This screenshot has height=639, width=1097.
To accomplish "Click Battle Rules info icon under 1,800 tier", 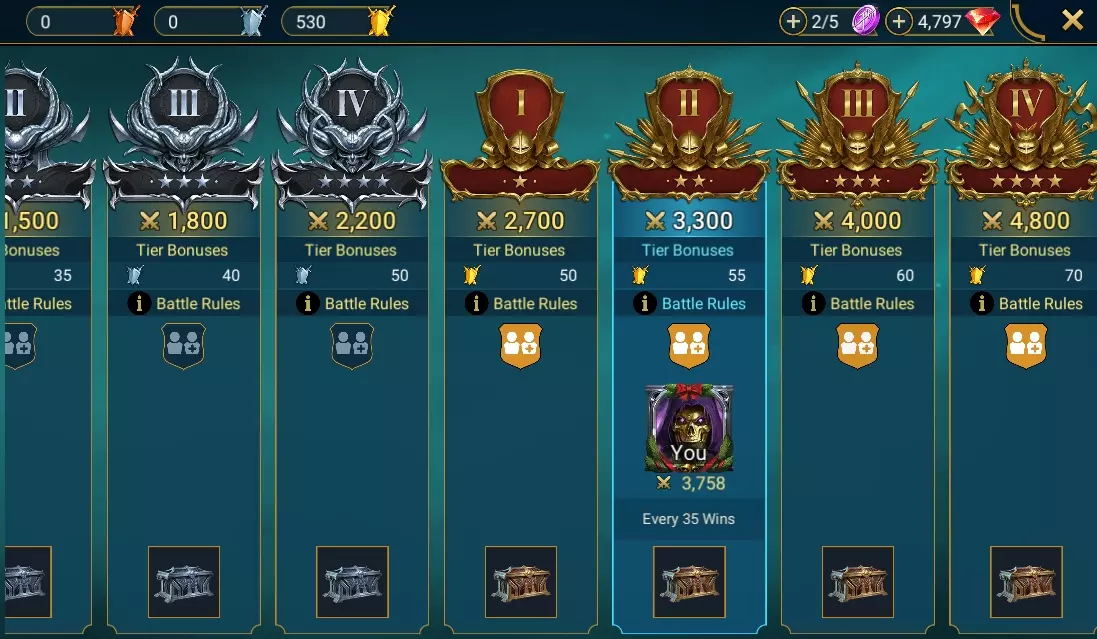I will click(139, 303).
